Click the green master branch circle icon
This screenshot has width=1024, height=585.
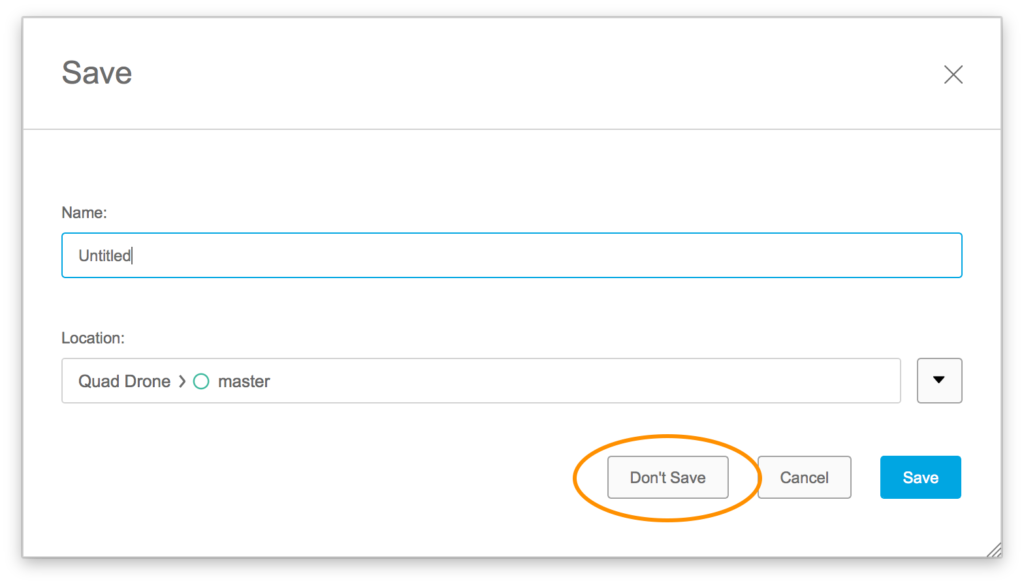pos(201,381)
